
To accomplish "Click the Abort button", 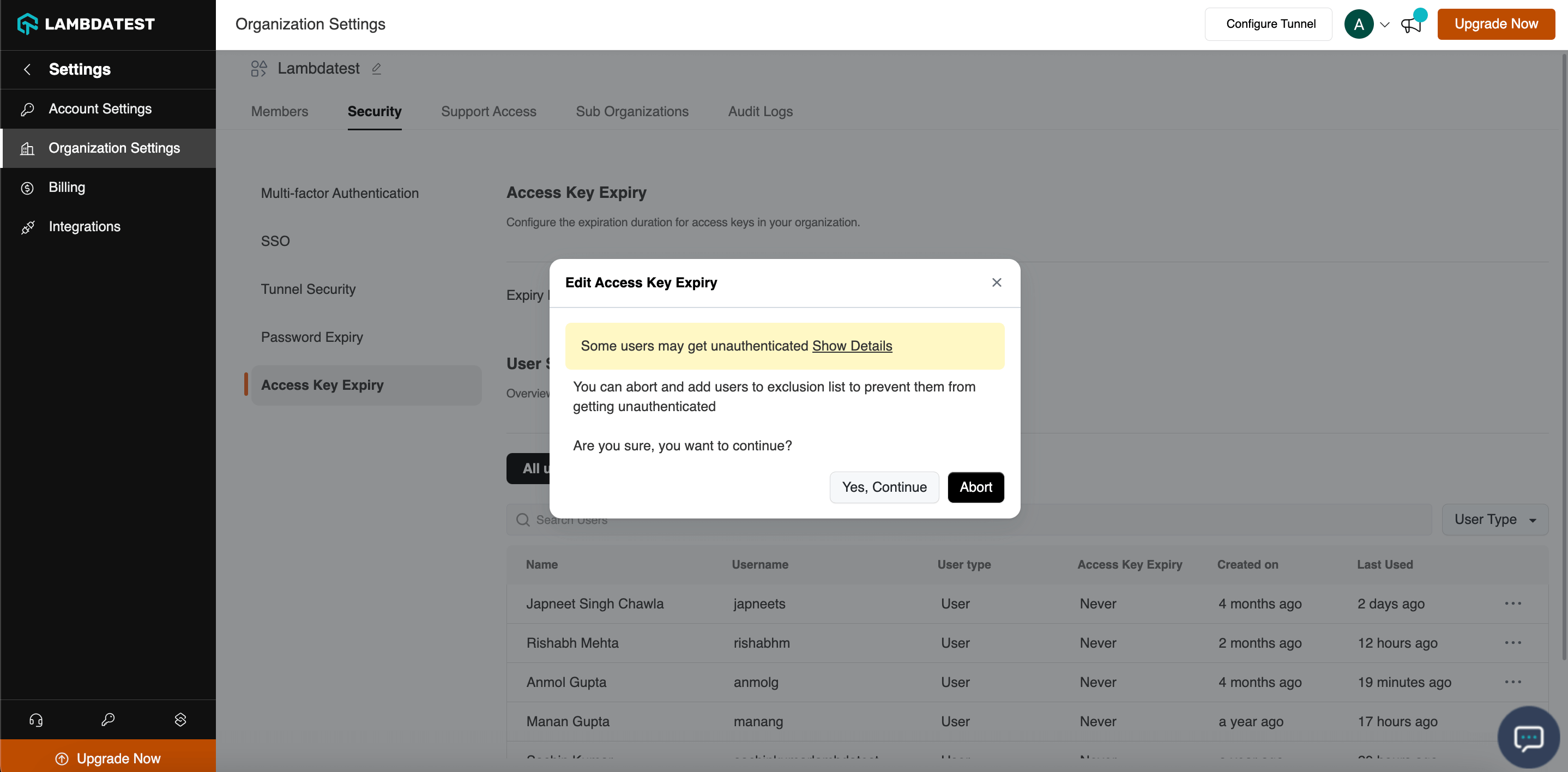I will click(x=975, y=487).
